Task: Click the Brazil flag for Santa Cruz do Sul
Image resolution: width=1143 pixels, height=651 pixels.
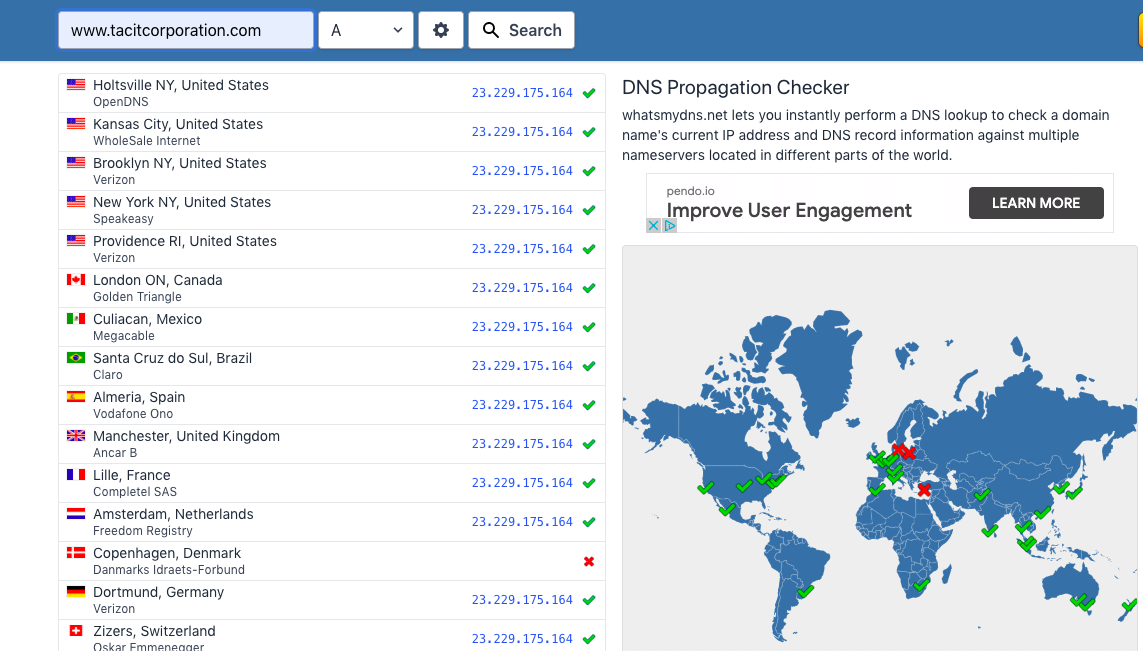Action: tap(76, 358)
